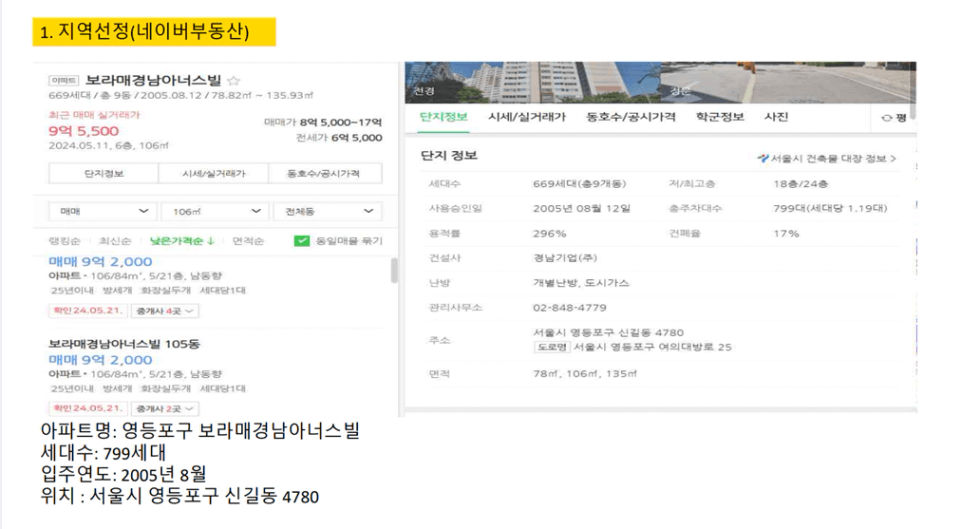Click 보라매경남아너스빌 complex title
The image size is (961, 529).
[153, 80]
